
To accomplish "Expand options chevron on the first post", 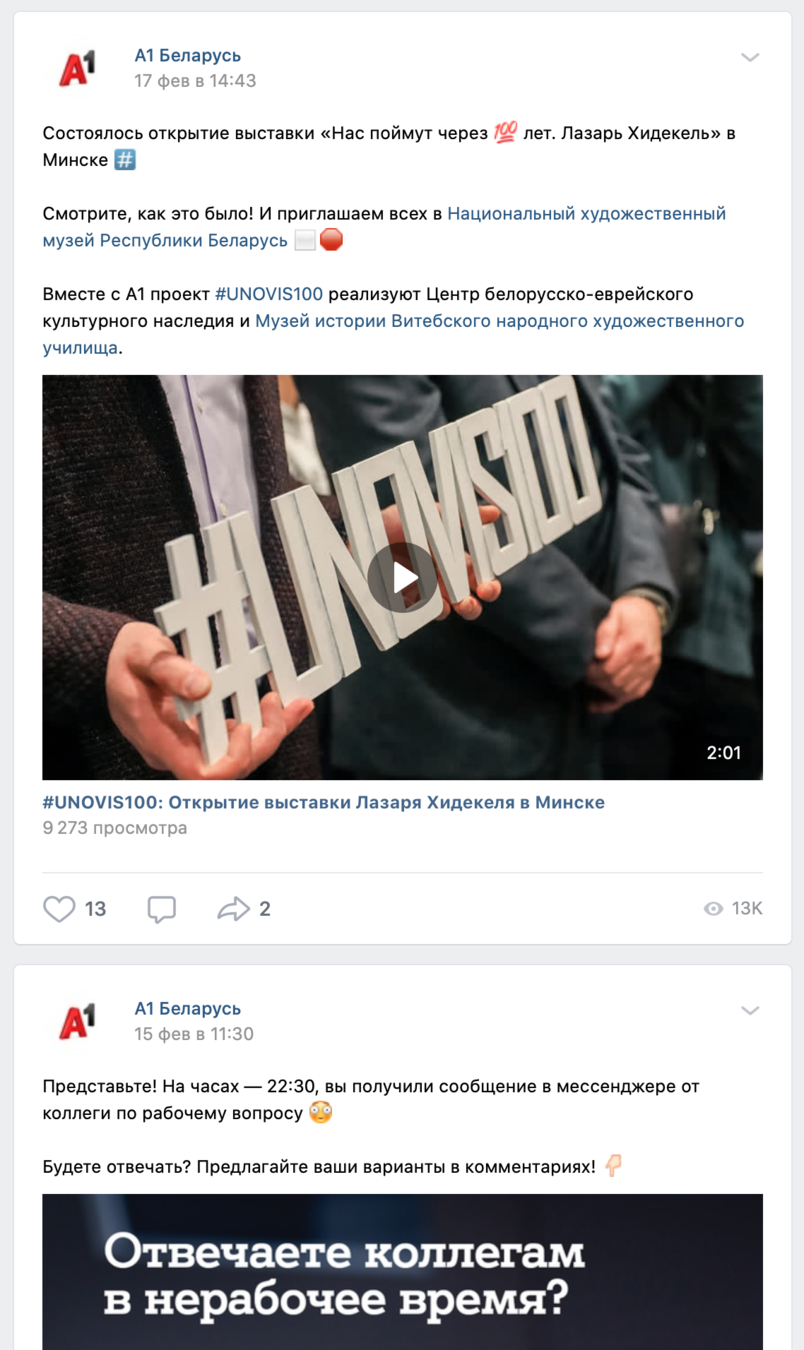I will click(750, 57).
